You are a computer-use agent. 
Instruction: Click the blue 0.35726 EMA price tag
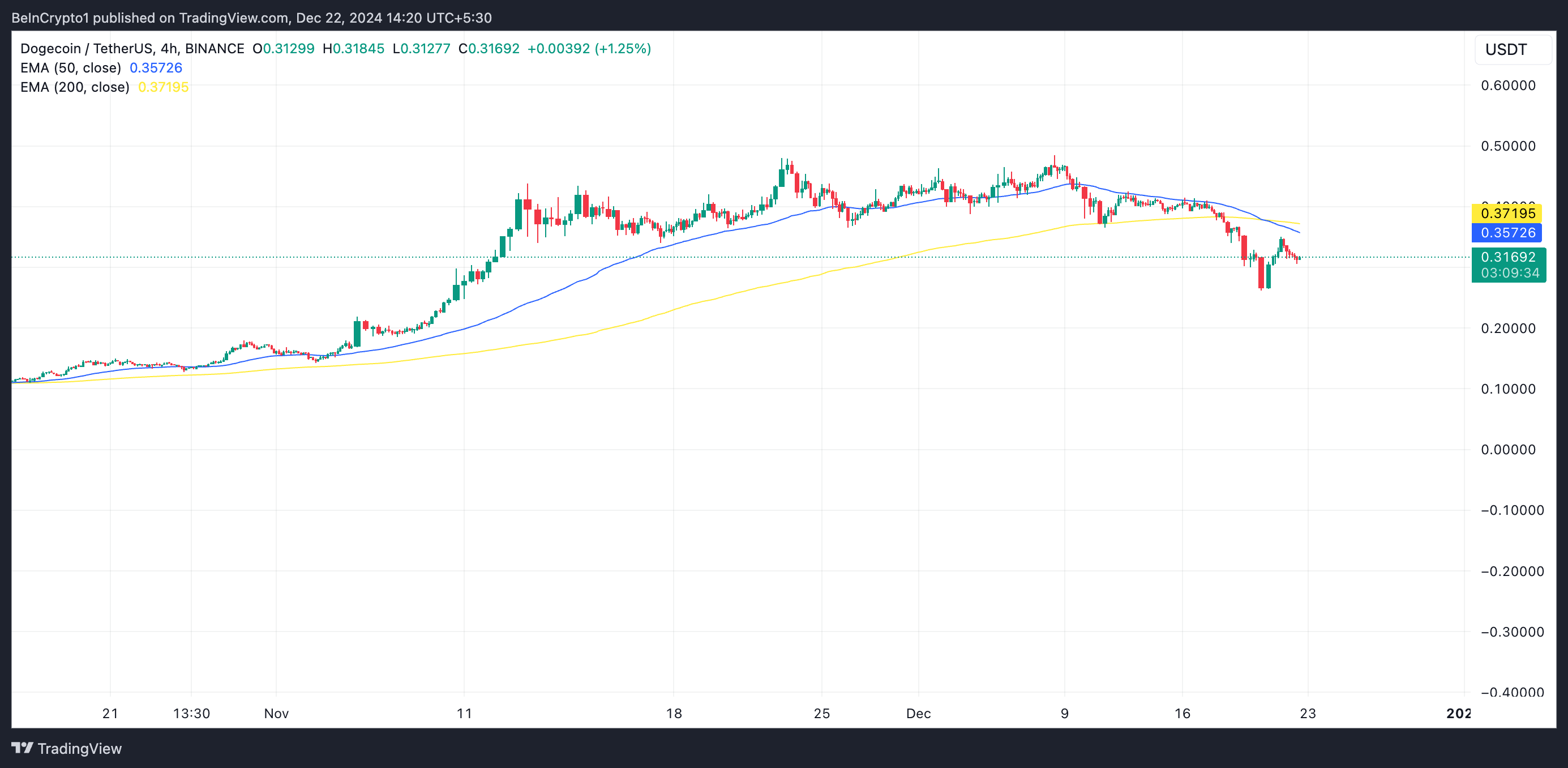[x=1506, y=233]
